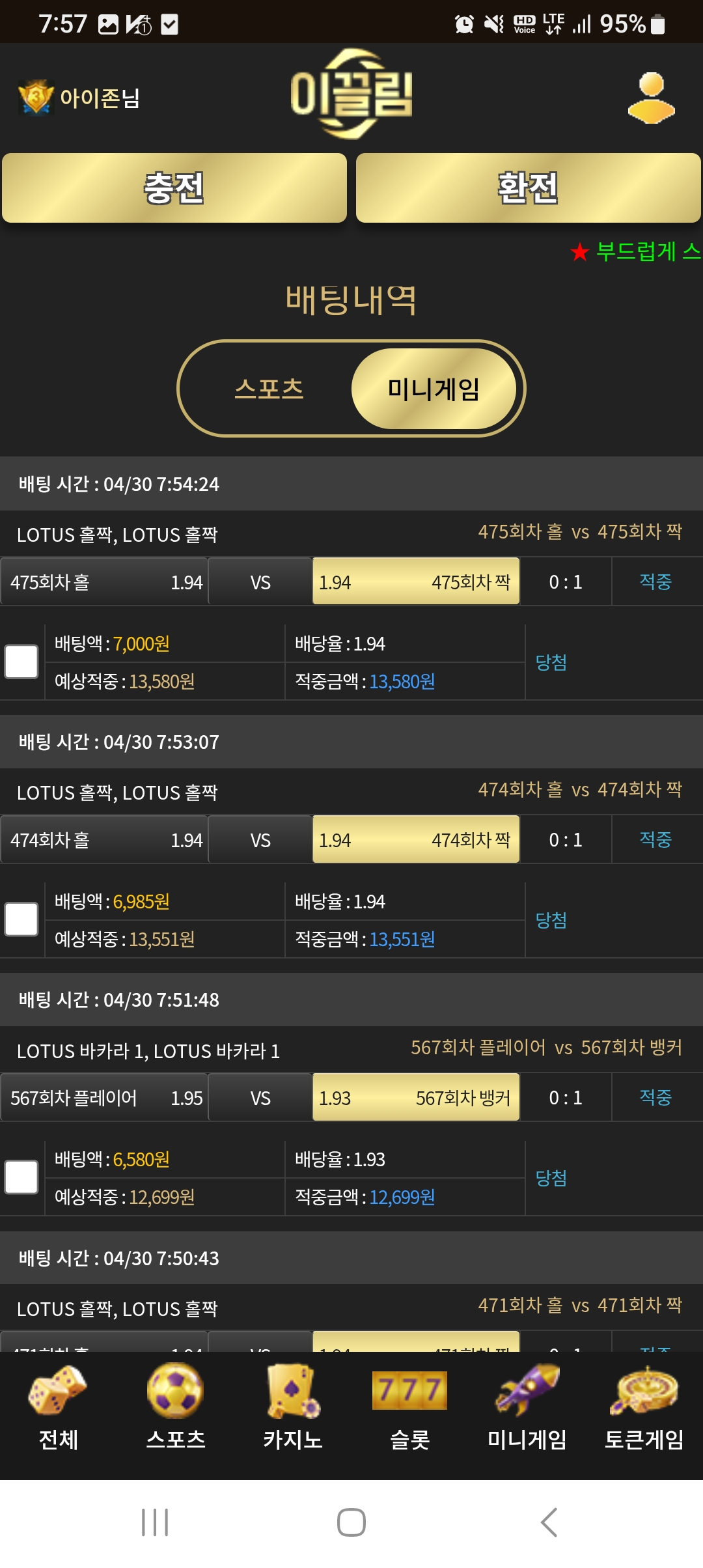
Task: Tap the Android back navigation button
Action: [x=549, y=1522]
